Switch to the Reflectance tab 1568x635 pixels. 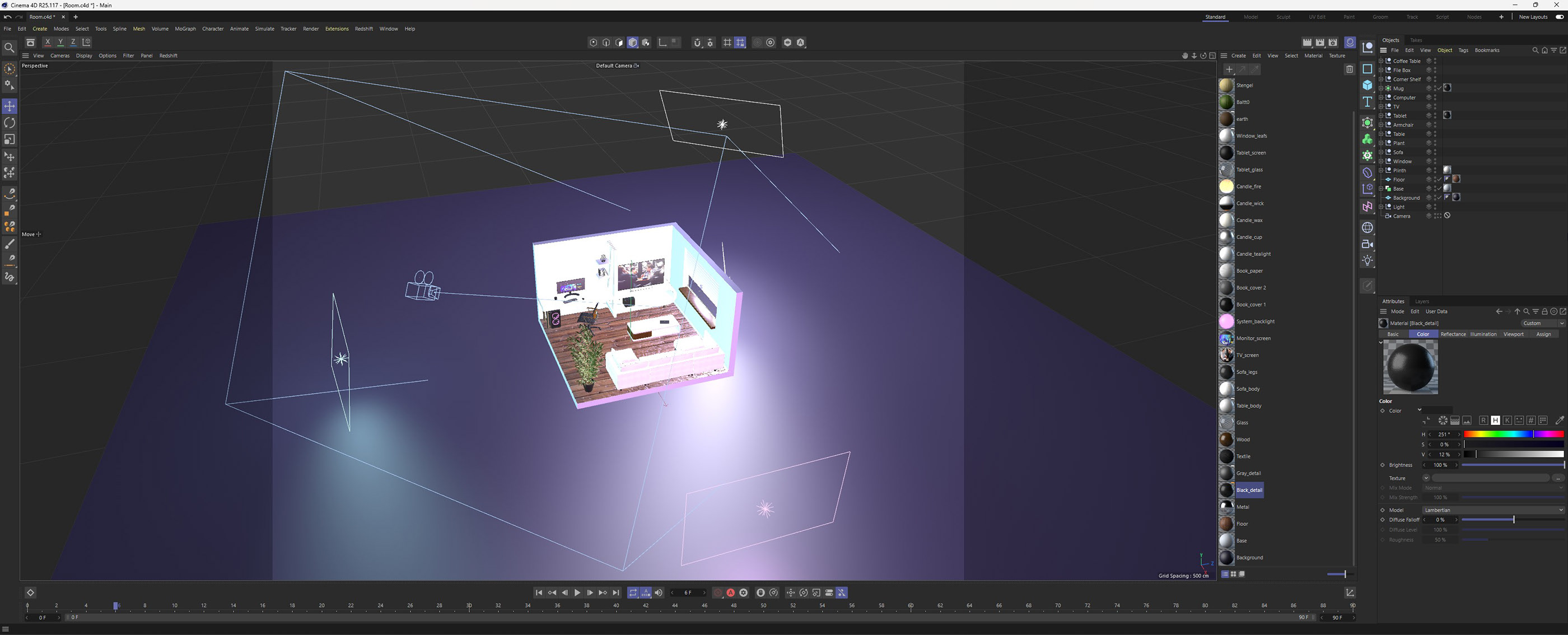(x=1453, y=334)
